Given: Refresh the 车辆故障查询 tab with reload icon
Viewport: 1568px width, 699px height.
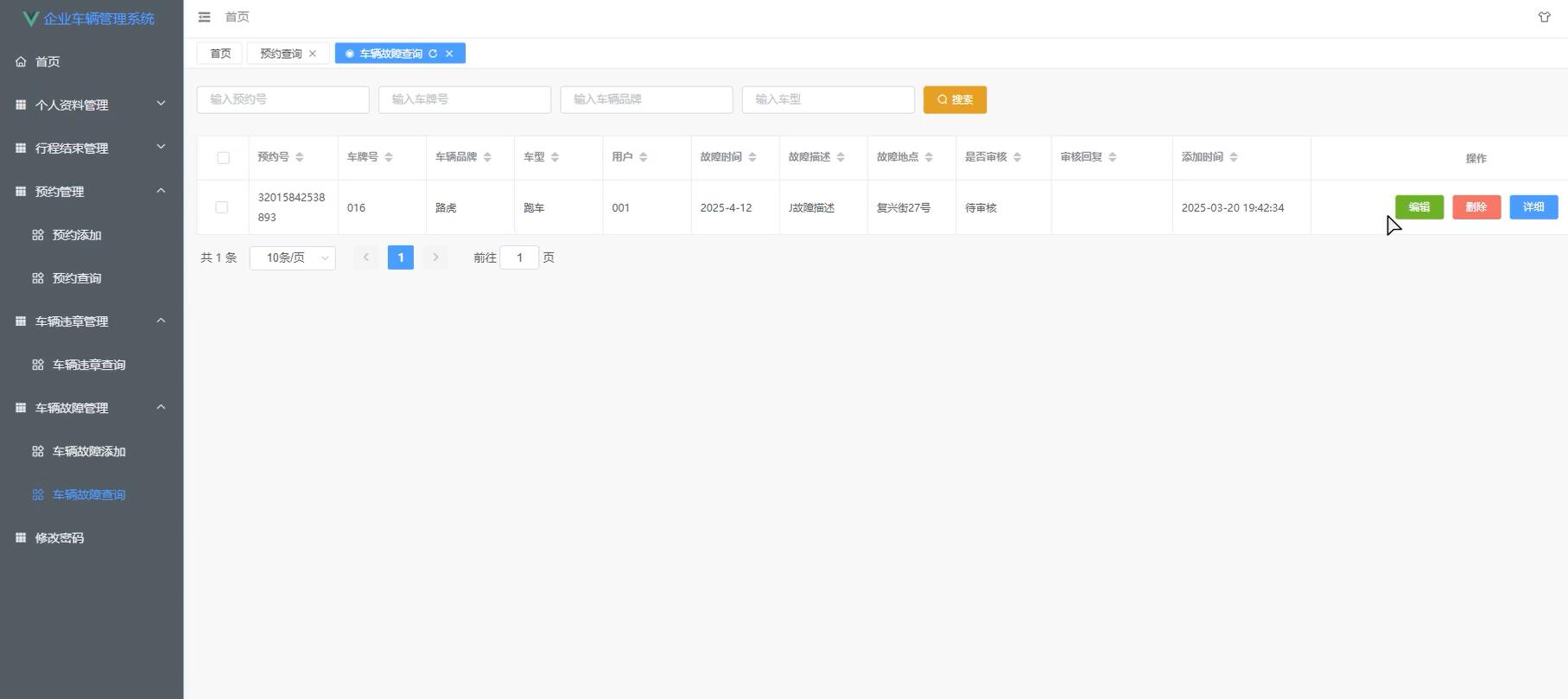Looking at the screenshot, I should tap(433, 54).
